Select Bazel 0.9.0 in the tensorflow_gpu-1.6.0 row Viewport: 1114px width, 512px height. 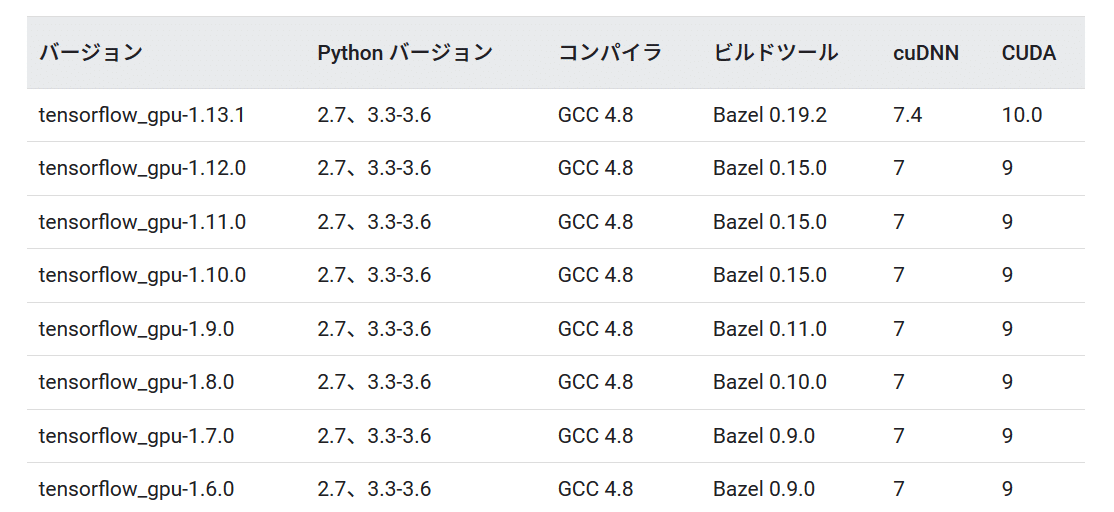pos(764,489)
